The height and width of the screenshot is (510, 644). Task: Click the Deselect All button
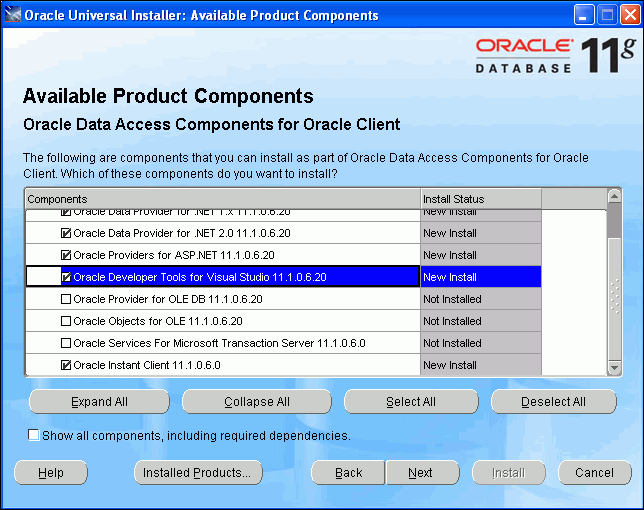pyautogui.click(x=553, y=402)
